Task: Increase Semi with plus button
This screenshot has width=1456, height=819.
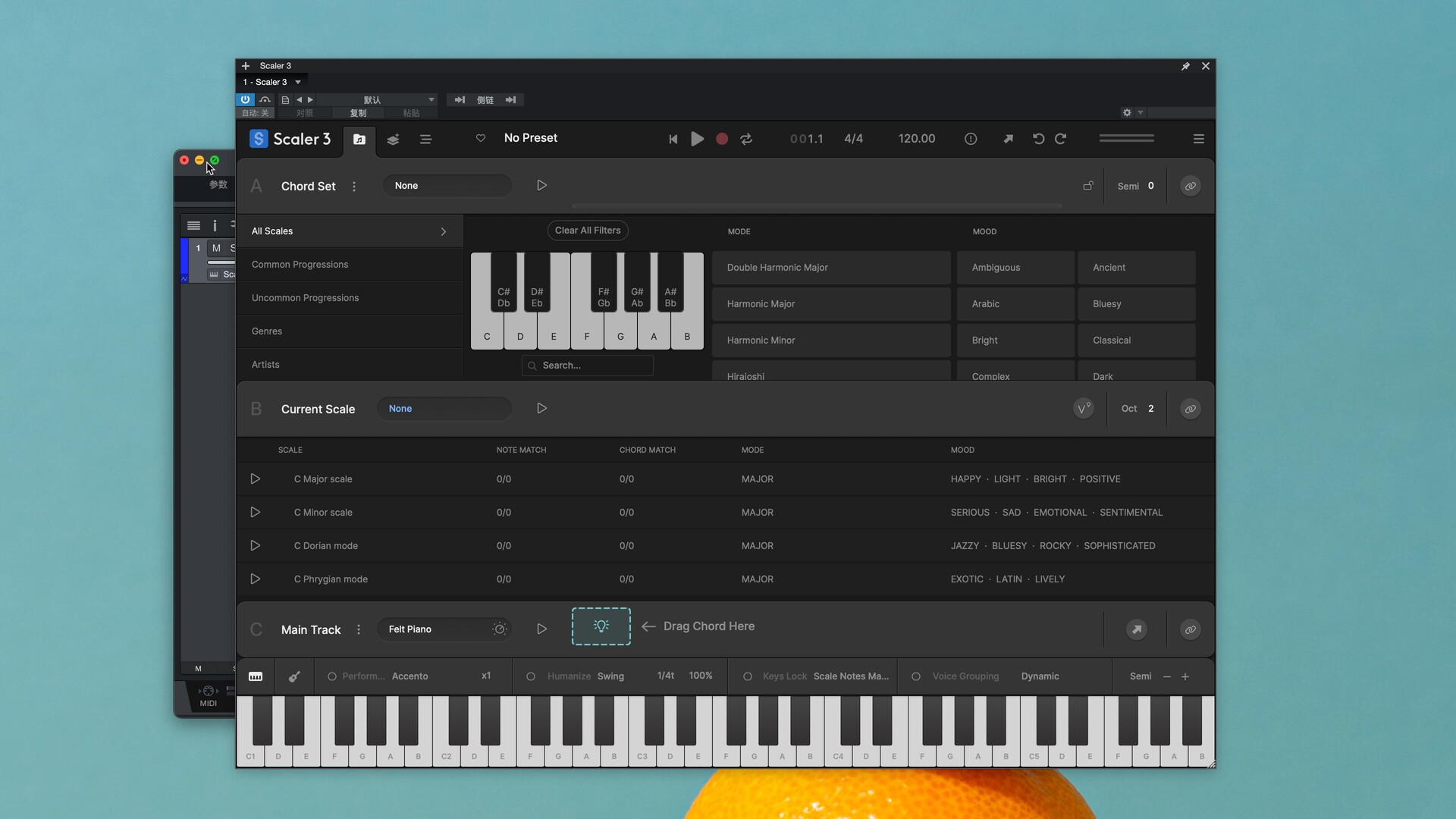Action: pos(1185,676)
